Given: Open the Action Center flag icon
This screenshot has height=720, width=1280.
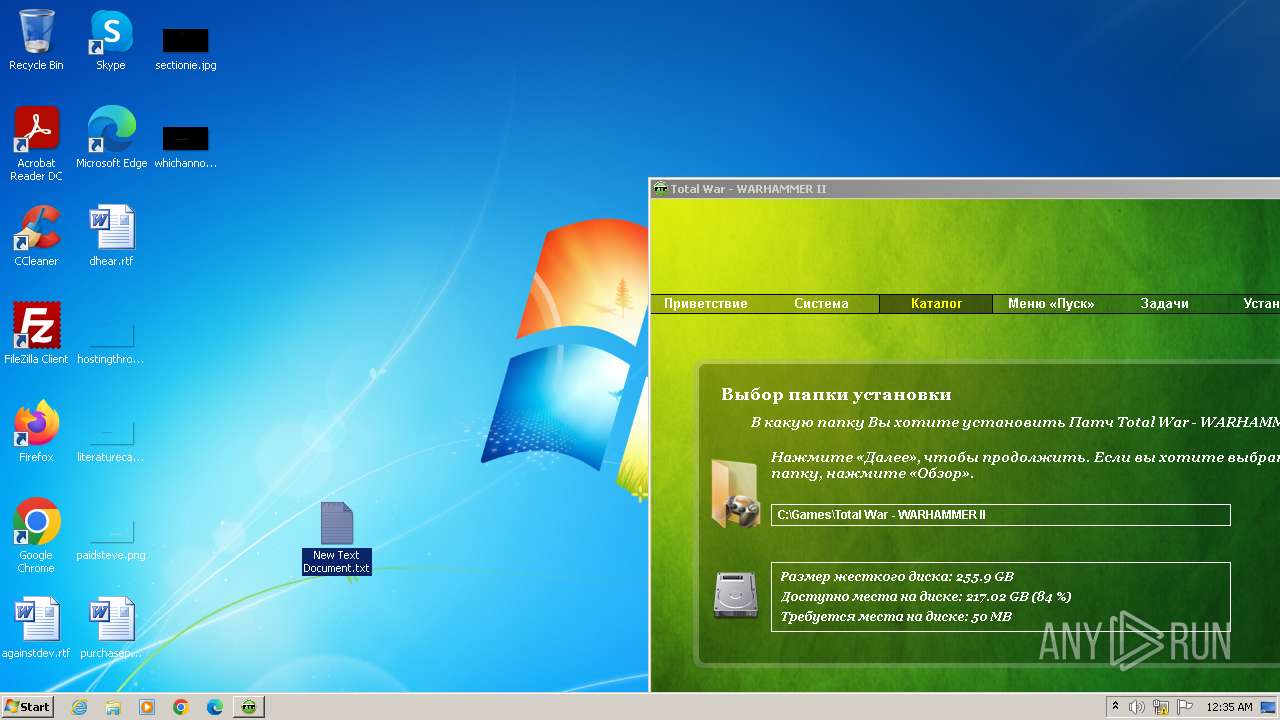Looking at the screenshot, I should coord(1185,707).
